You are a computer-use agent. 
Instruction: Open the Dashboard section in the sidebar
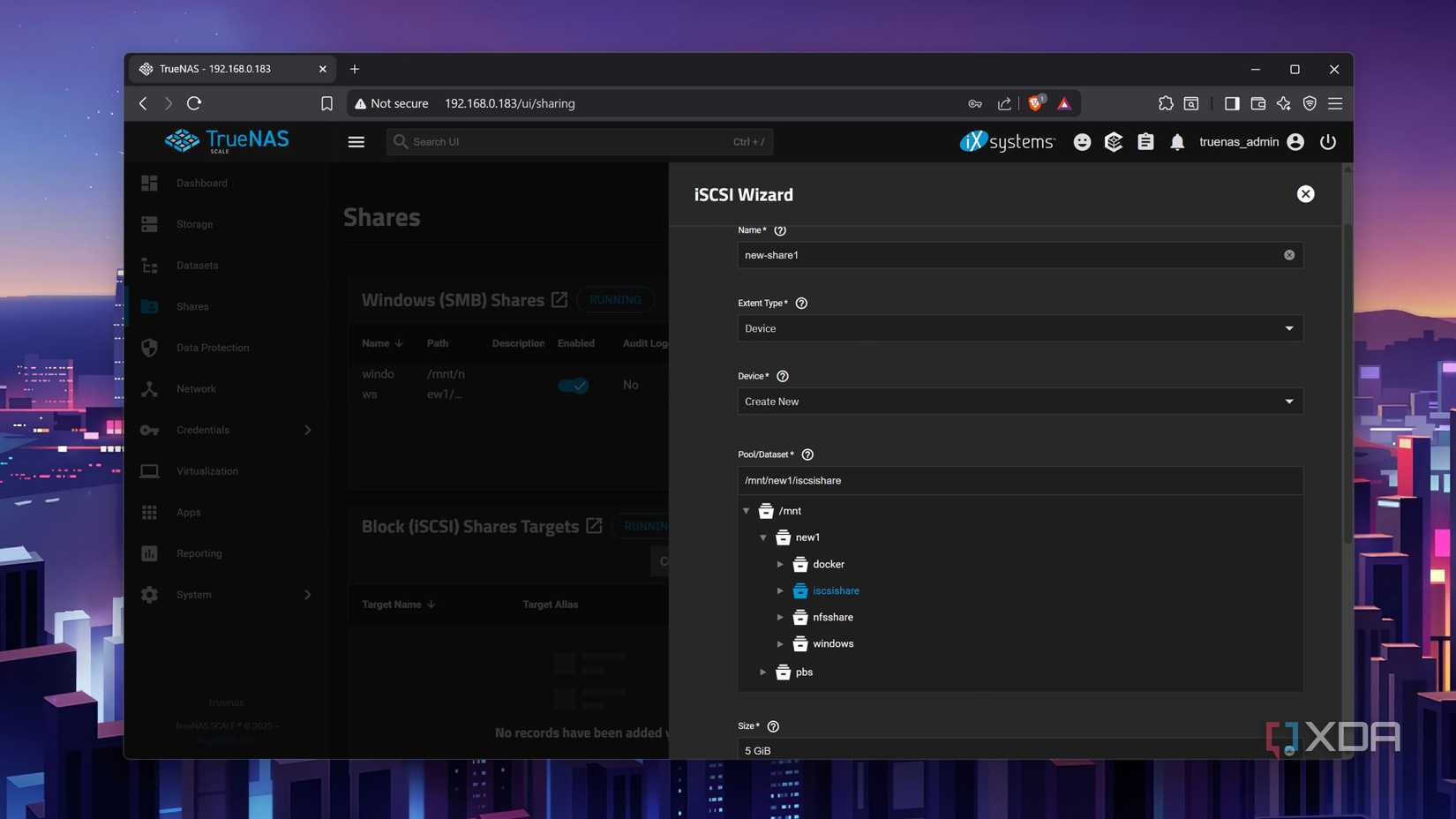(x=201, y=183)
